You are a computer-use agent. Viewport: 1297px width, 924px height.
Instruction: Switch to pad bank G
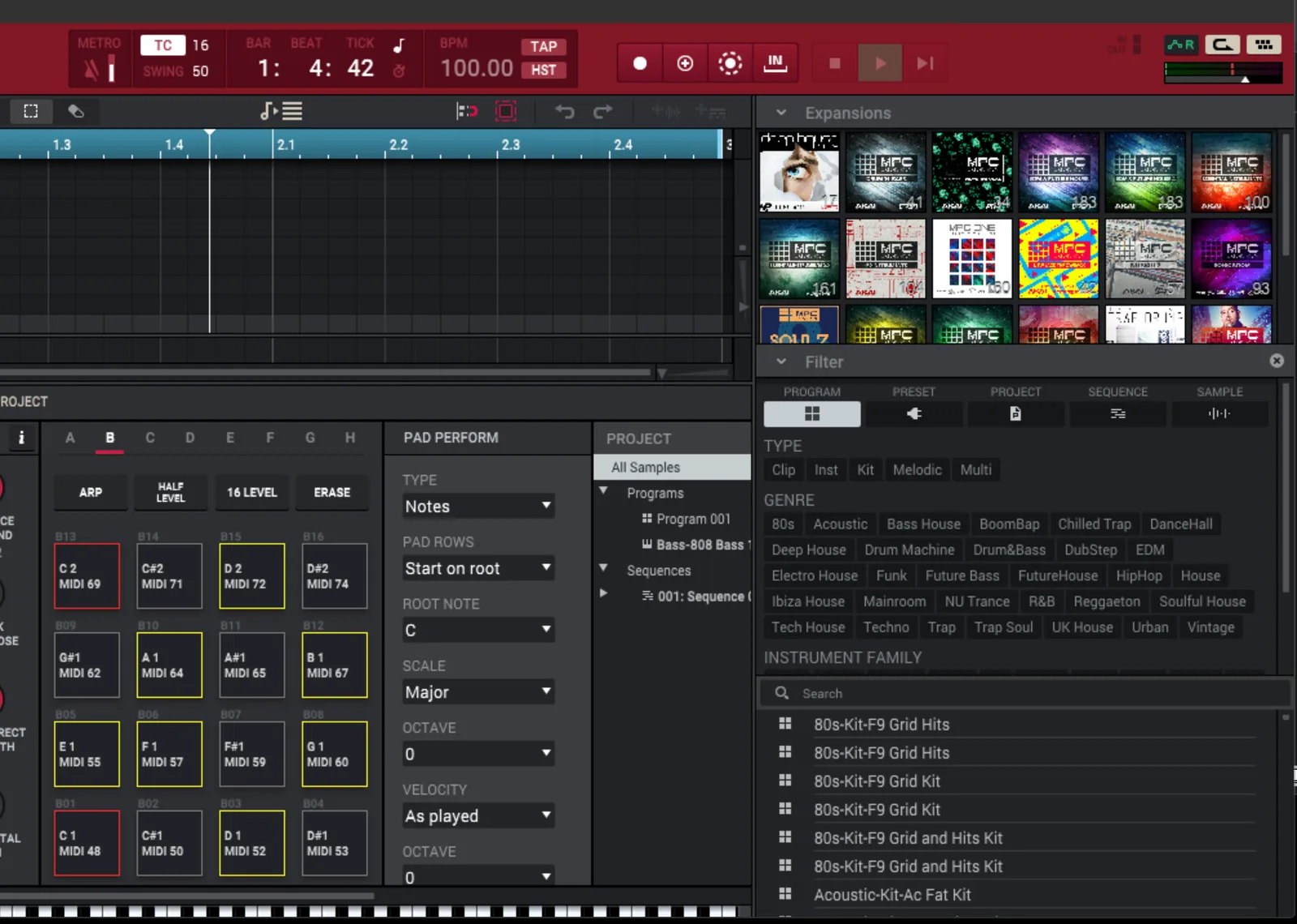(x=310, y=438)
